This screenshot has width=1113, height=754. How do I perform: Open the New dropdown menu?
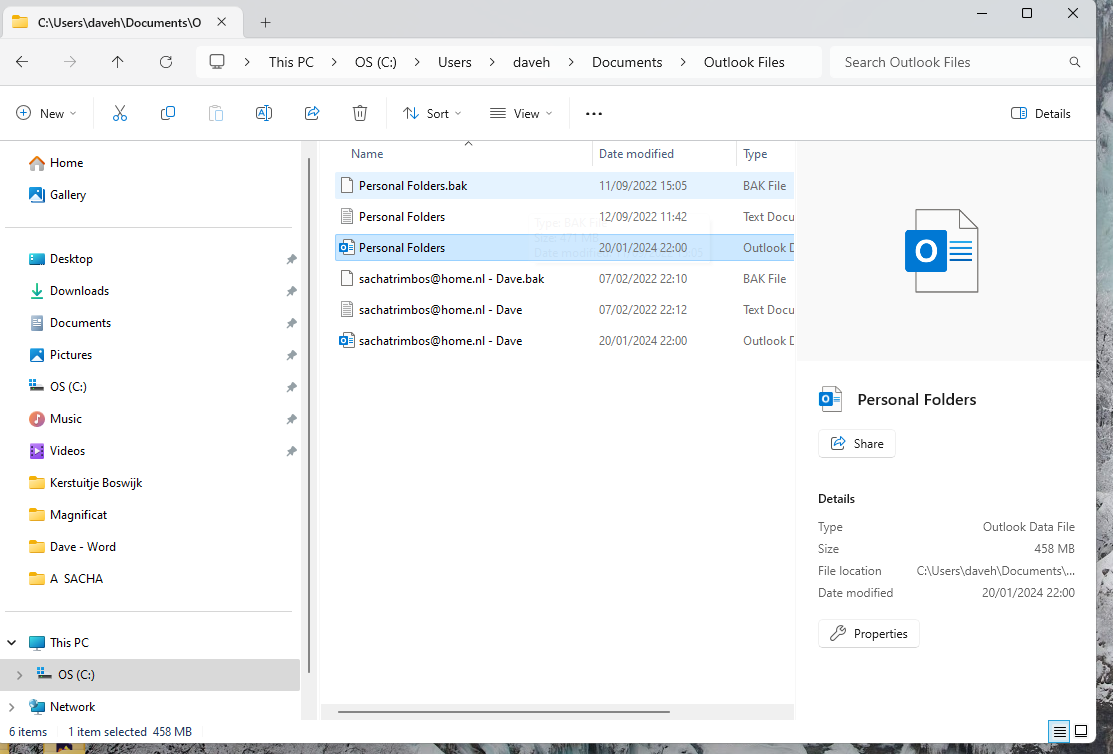[x=46, y=114]
